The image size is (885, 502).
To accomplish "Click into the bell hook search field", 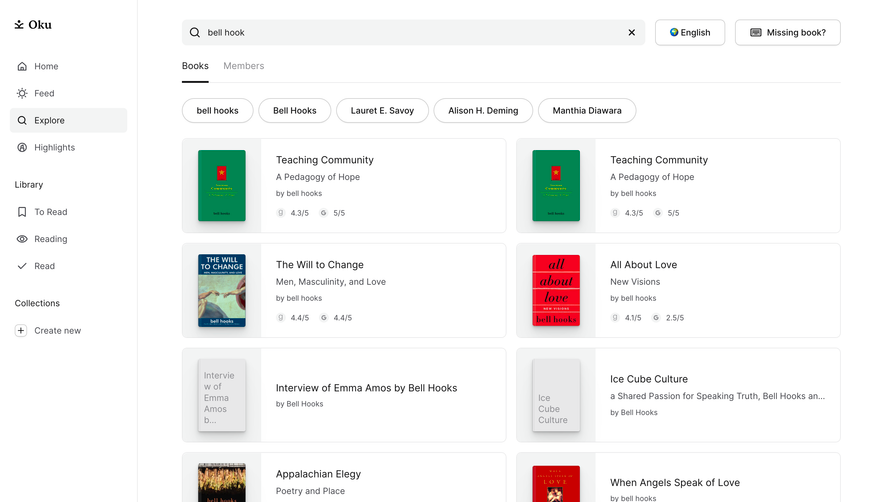I will 413,33.
